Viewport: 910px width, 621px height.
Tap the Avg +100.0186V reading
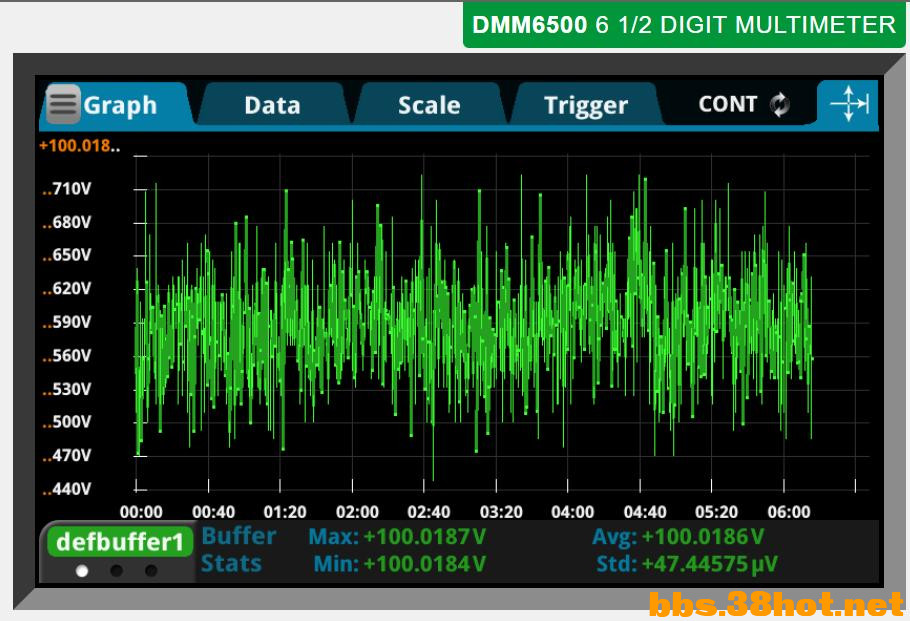tap(677, 537)
